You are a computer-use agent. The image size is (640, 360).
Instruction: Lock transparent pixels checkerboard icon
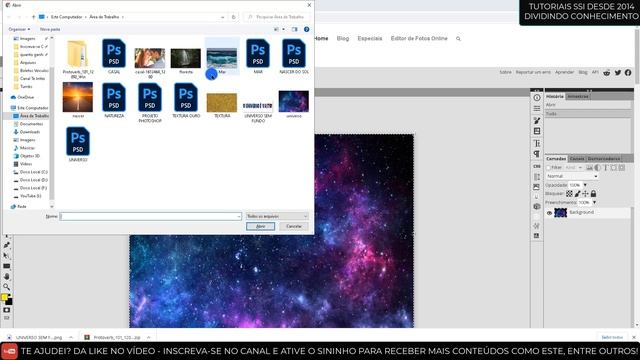coord(569,193)
